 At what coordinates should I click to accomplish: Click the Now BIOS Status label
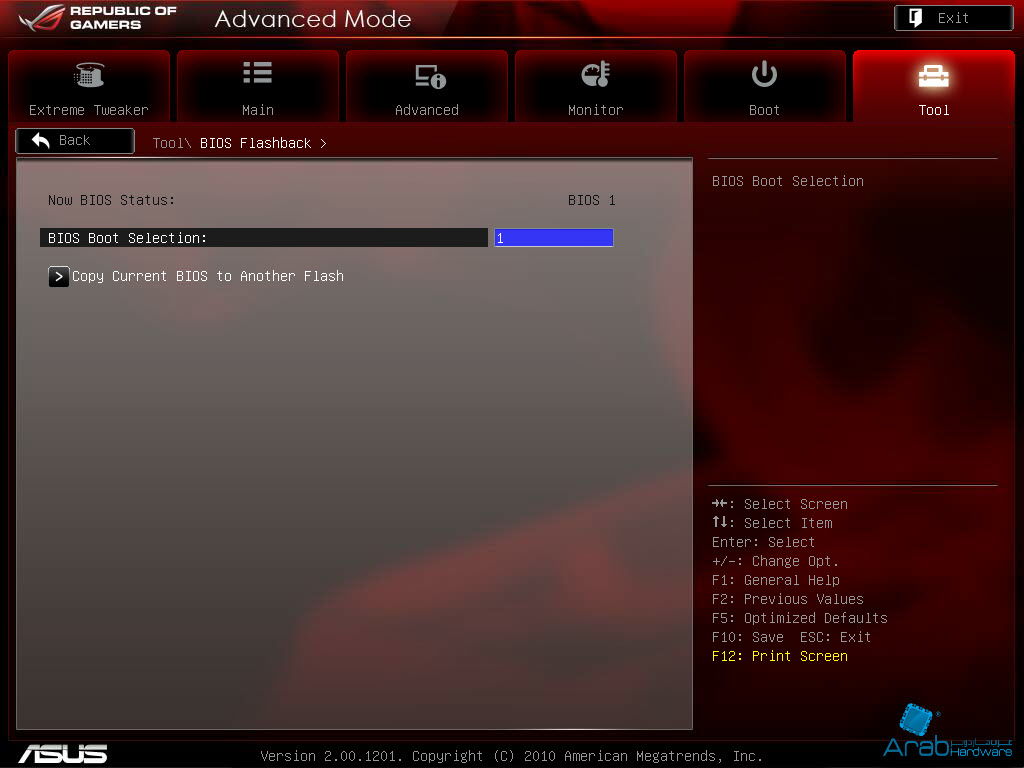pos(112,200)
